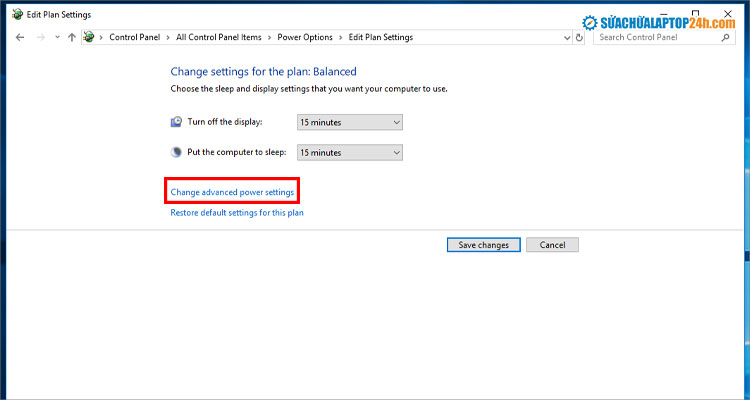Open Change advanced power settings link

pos(232,191)
